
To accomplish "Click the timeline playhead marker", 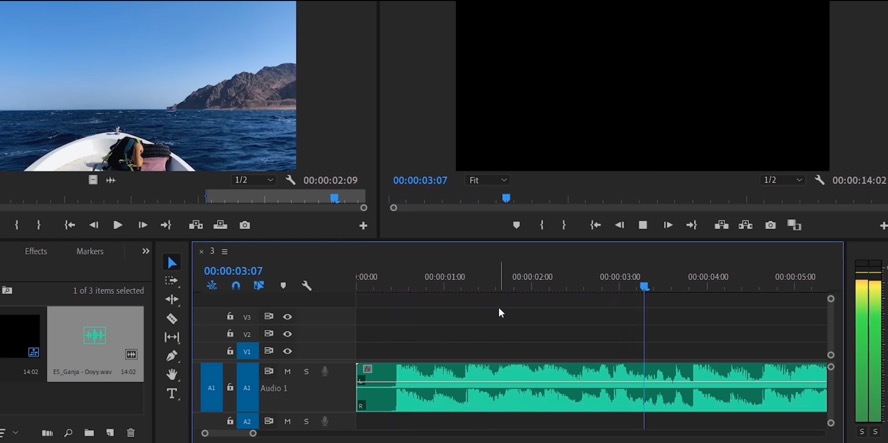I will 644,287.
